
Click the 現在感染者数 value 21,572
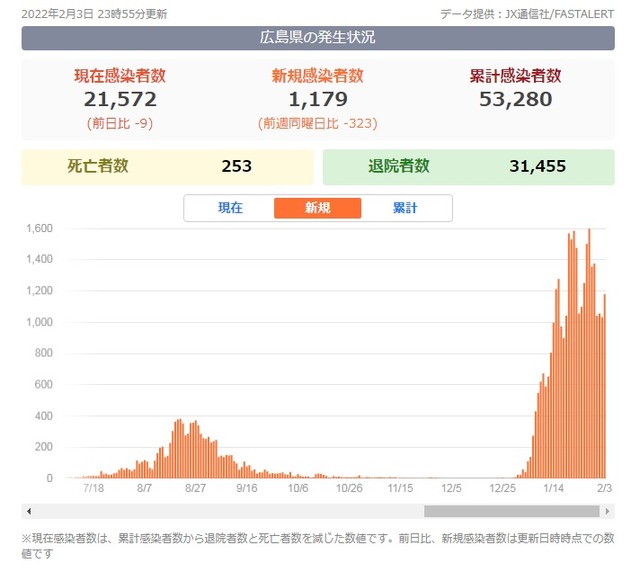click(x=120, y=100)
